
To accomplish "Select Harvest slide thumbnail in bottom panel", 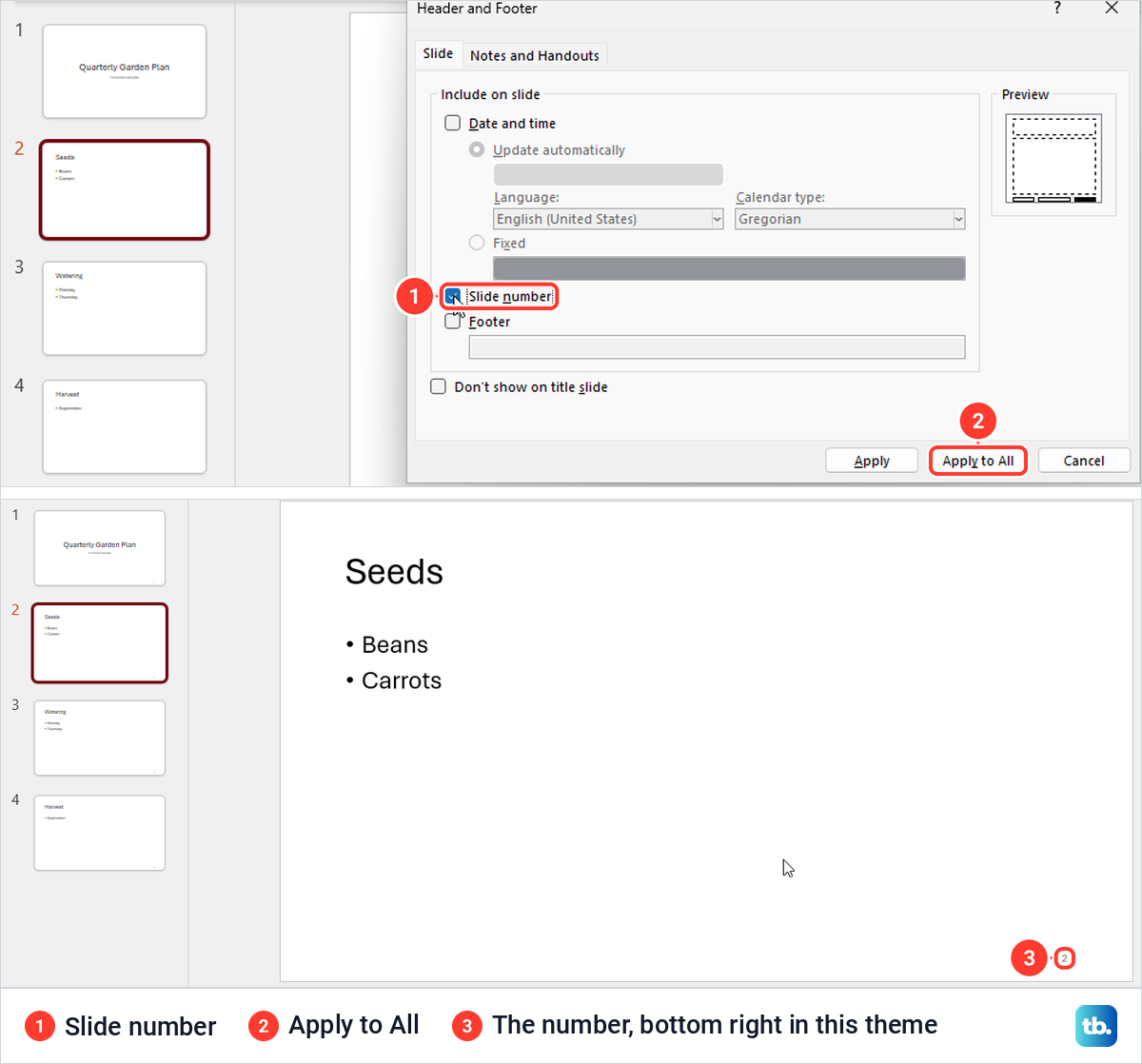I will click(x=100, y=833).
